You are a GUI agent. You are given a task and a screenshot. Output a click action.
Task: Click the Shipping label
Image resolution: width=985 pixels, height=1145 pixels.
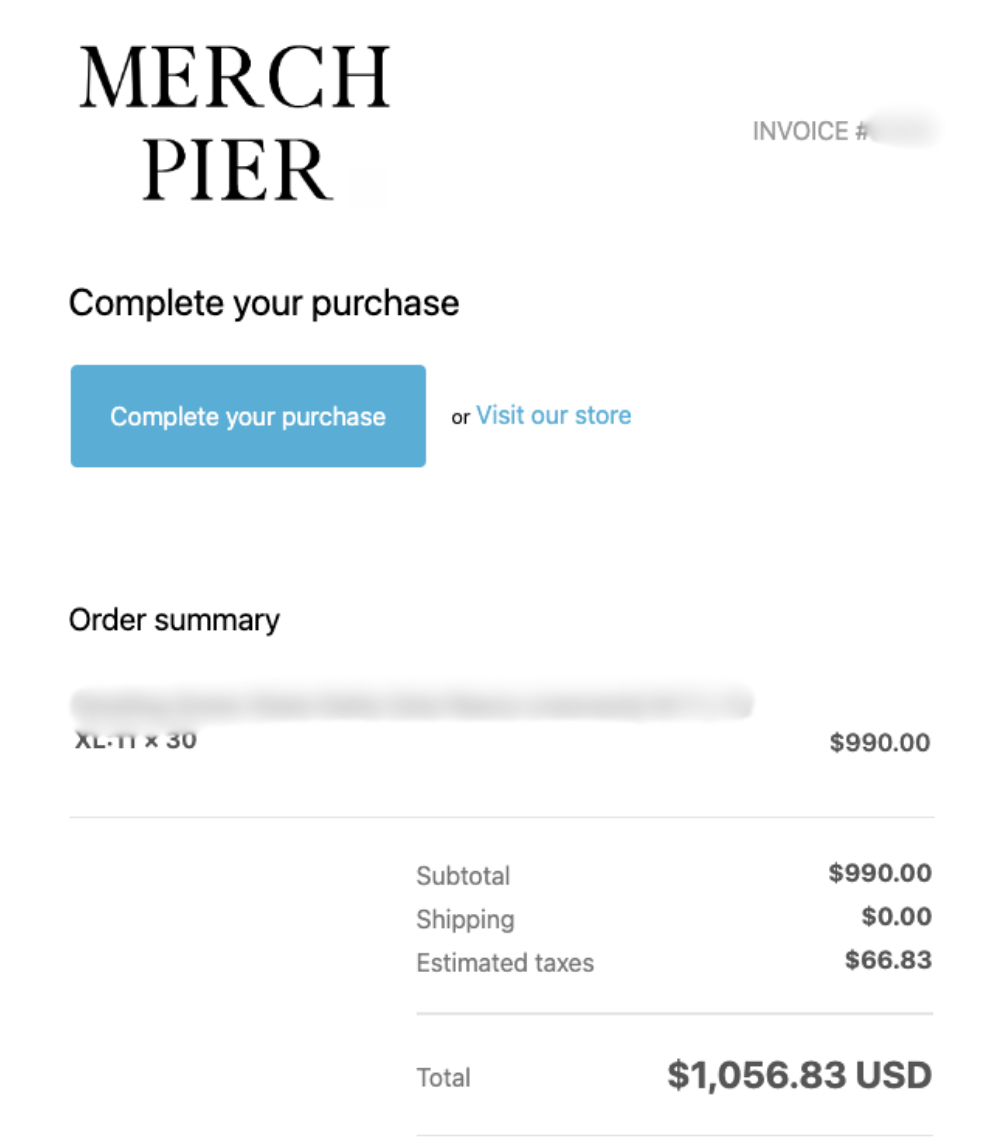(465, 920)
